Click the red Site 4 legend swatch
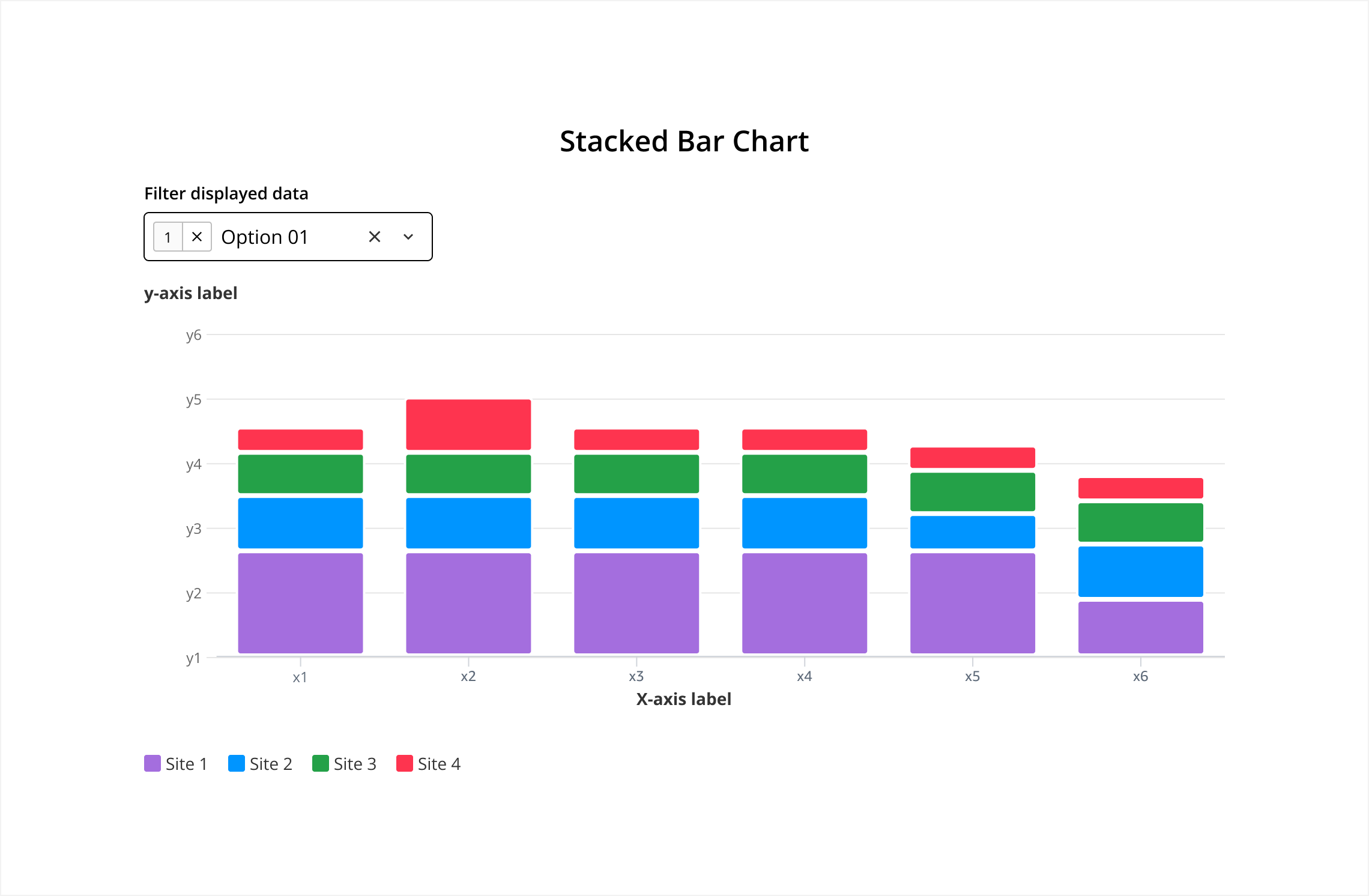Screen dimensions: 1369x896 405,763
